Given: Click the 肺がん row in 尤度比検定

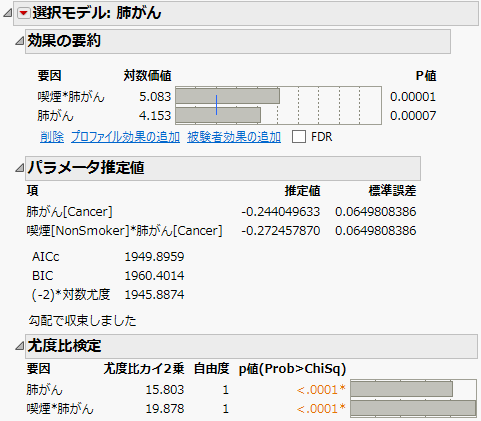Looking at the screenshot, I should [45, 390].
